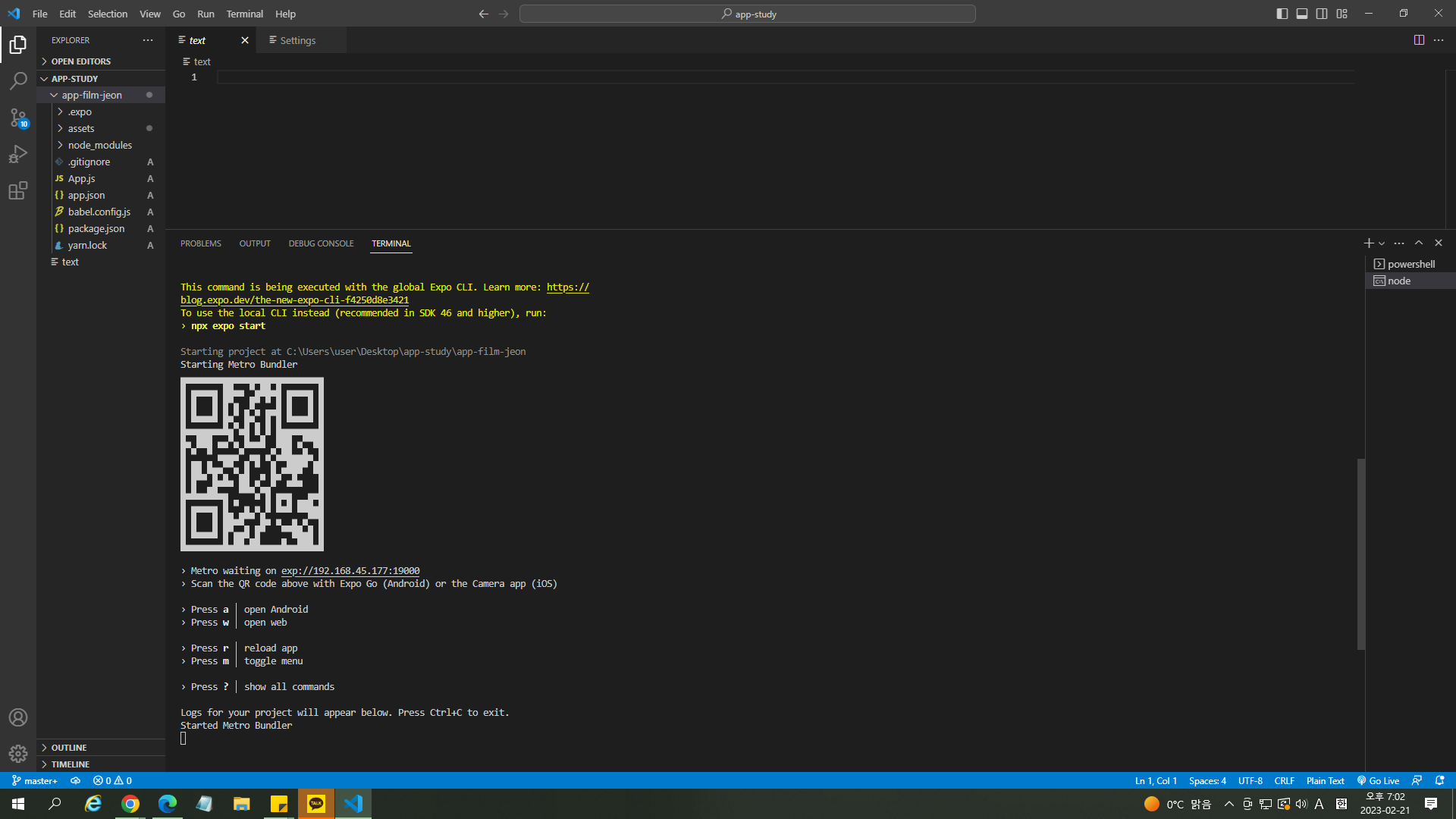Open the notifications bell in status bar

click(x=1439, y=780)
